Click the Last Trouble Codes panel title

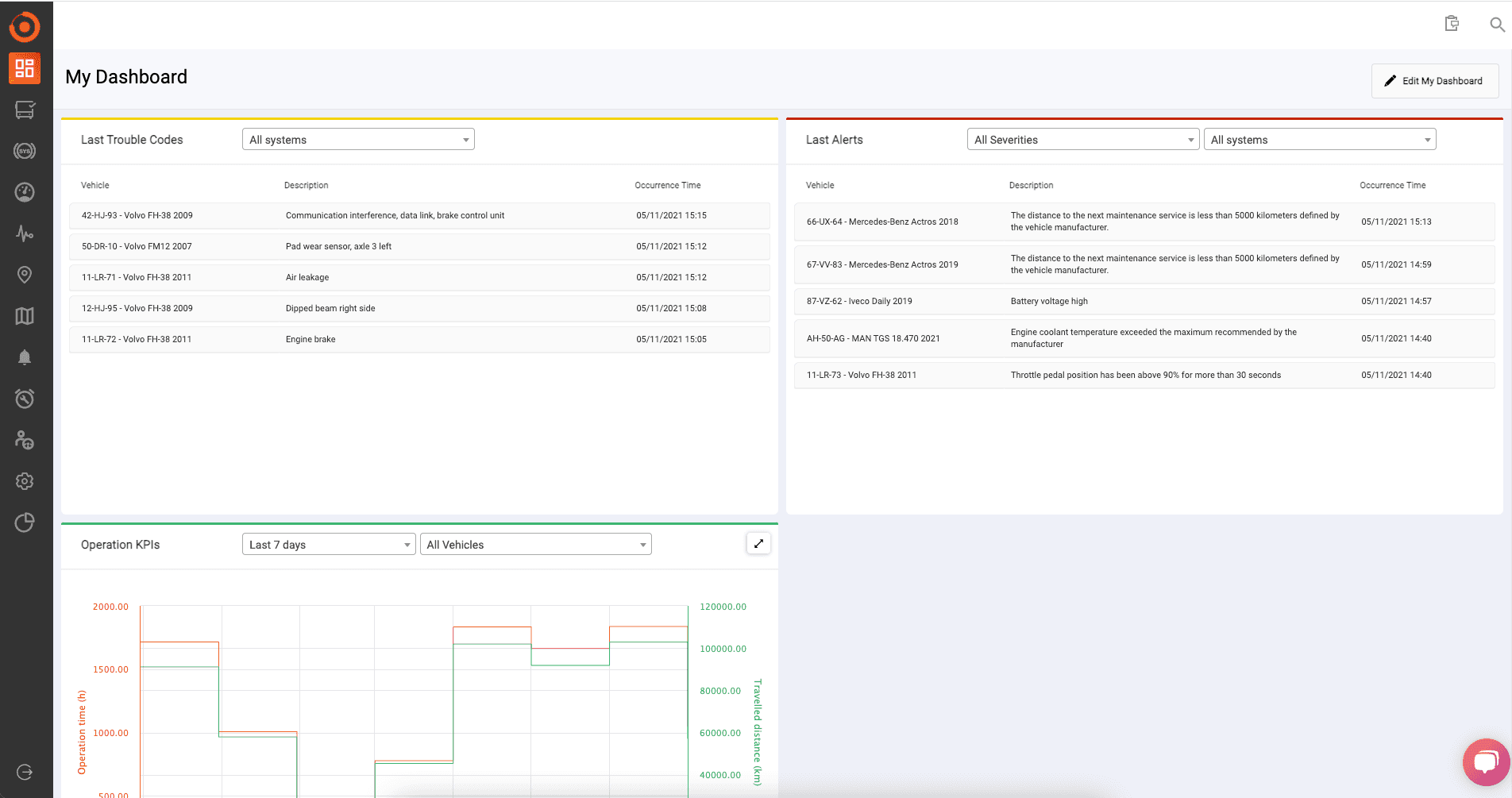[132, 140]
